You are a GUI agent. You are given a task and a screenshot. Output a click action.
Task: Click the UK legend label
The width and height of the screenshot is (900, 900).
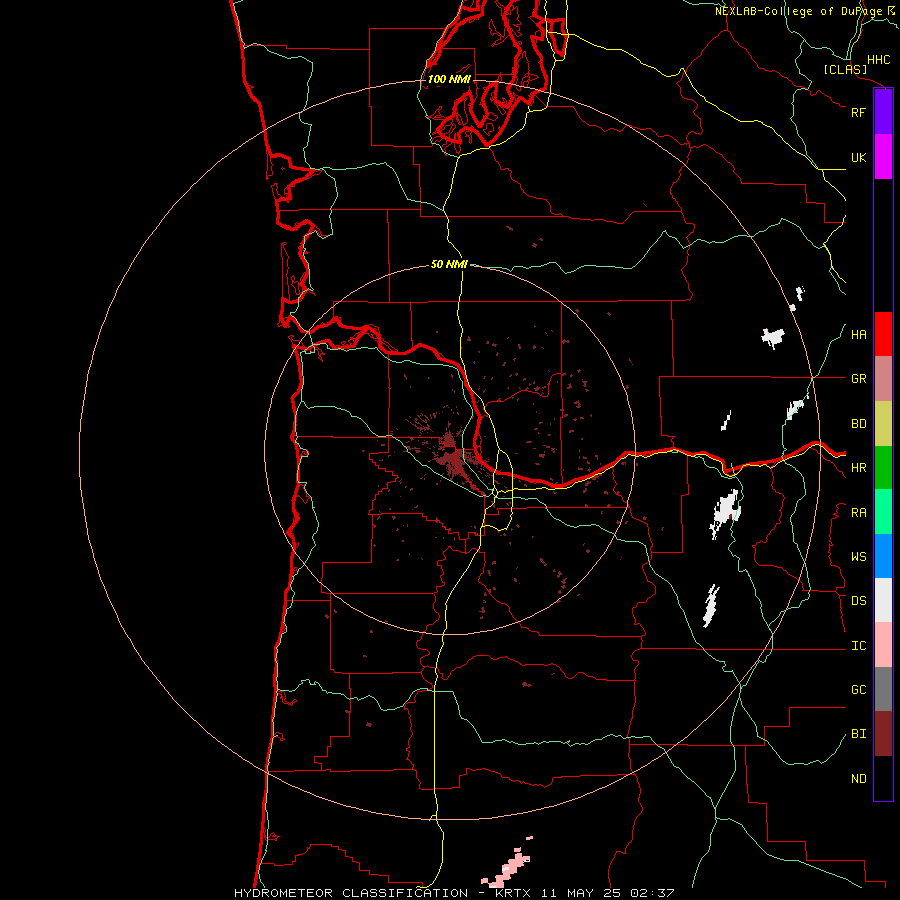coord(858,157)
